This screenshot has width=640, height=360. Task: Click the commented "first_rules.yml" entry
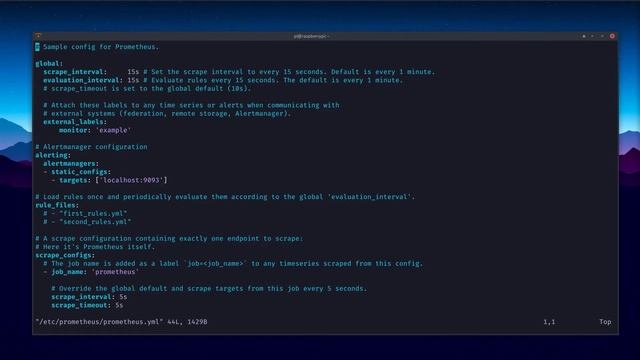point(85,214)
